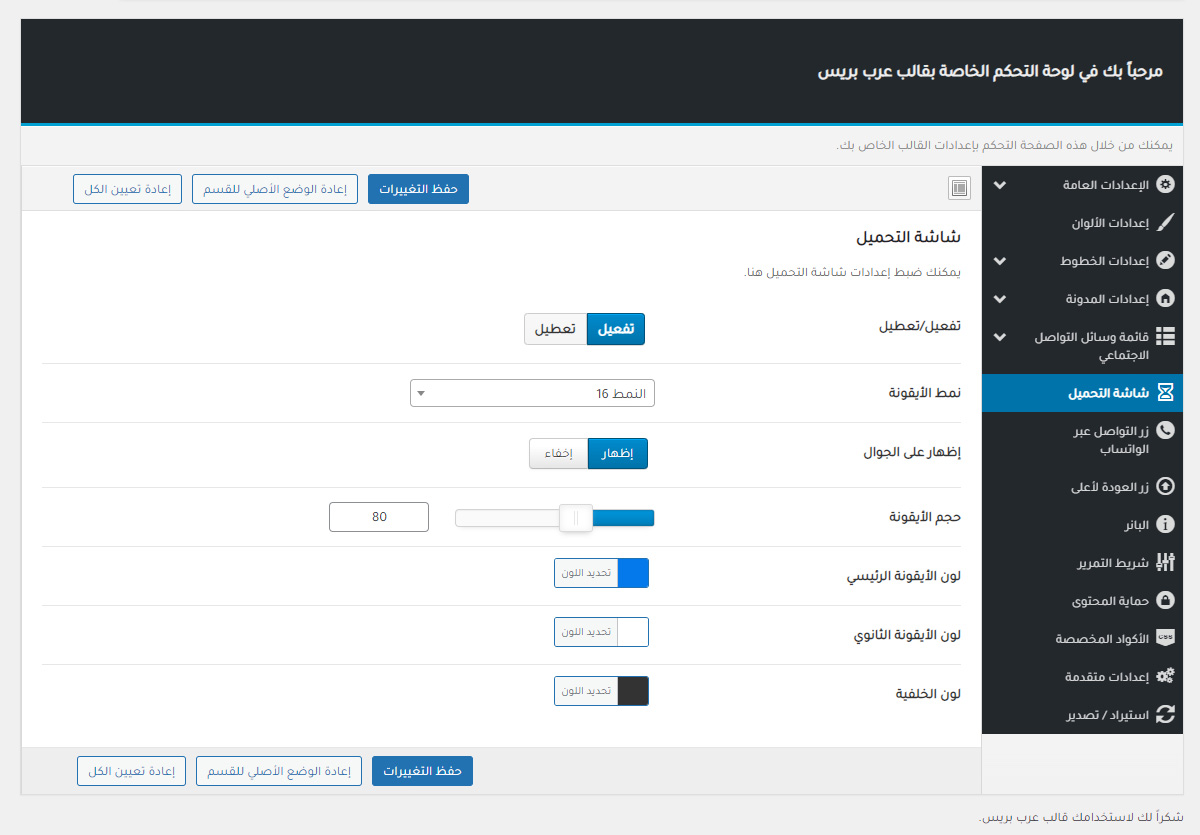This screenshot has width=1200, height=835.
Task: Click the refresh icon for استيراد / تصدير
Action: 1165,714
